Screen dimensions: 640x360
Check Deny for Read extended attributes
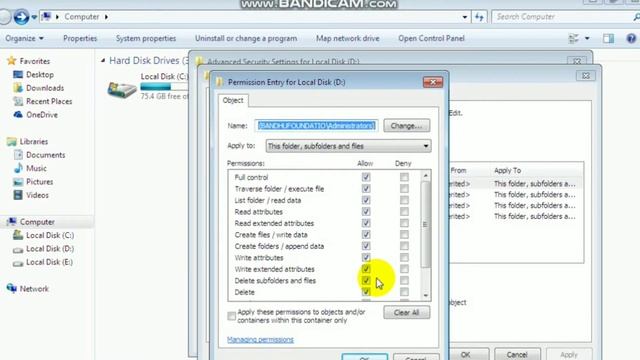(404, 223)
